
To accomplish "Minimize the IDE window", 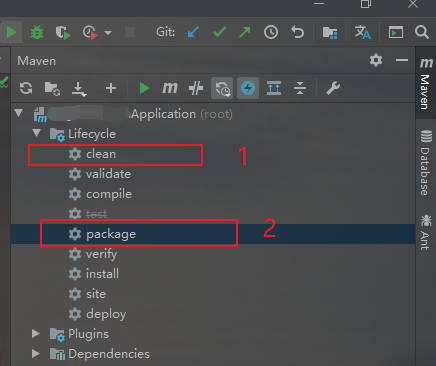I will coord(319,4).
